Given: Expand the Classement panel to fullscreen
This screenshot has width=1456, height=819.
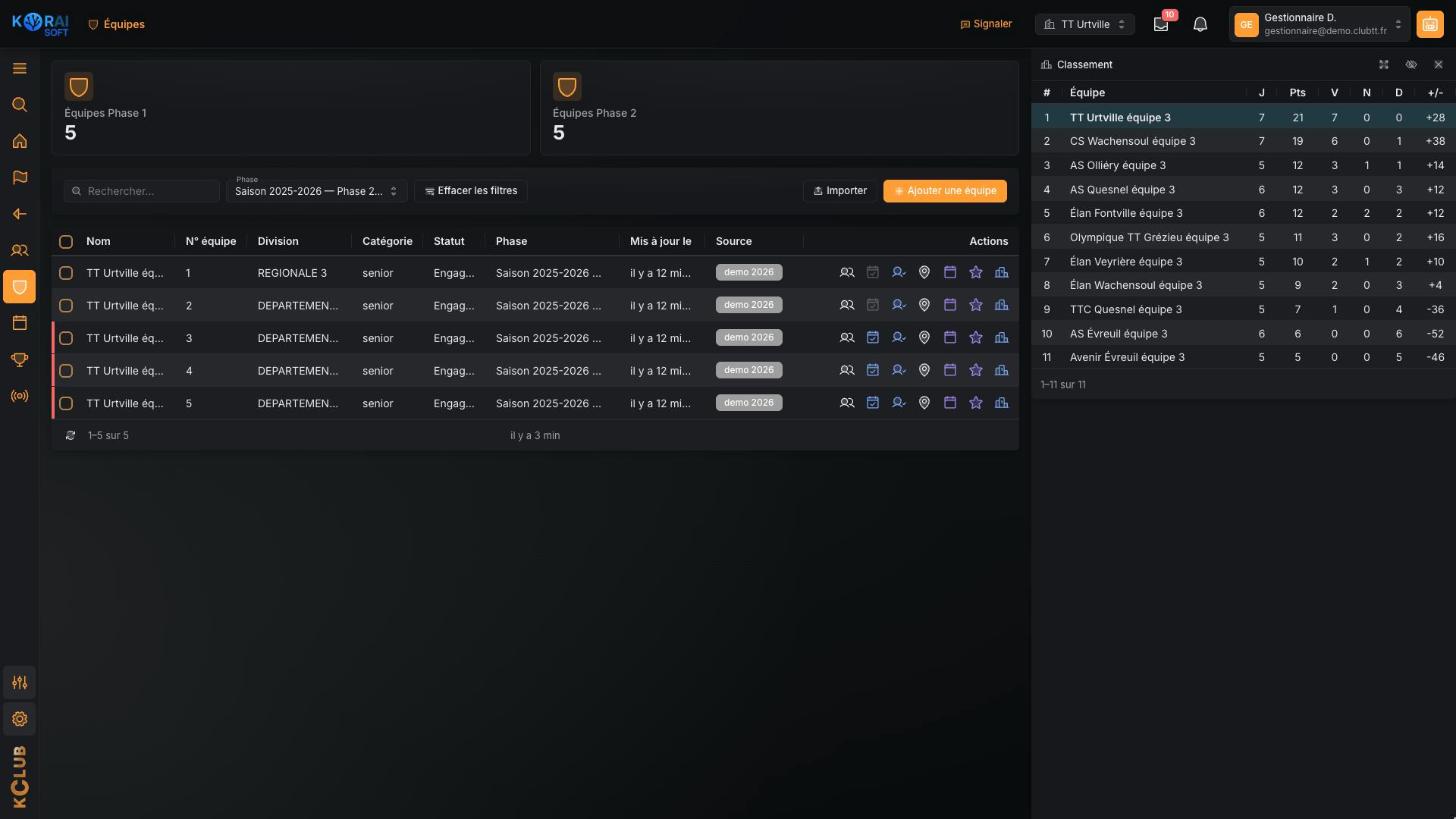Looking at the screenshot, I should [1384, 65].
